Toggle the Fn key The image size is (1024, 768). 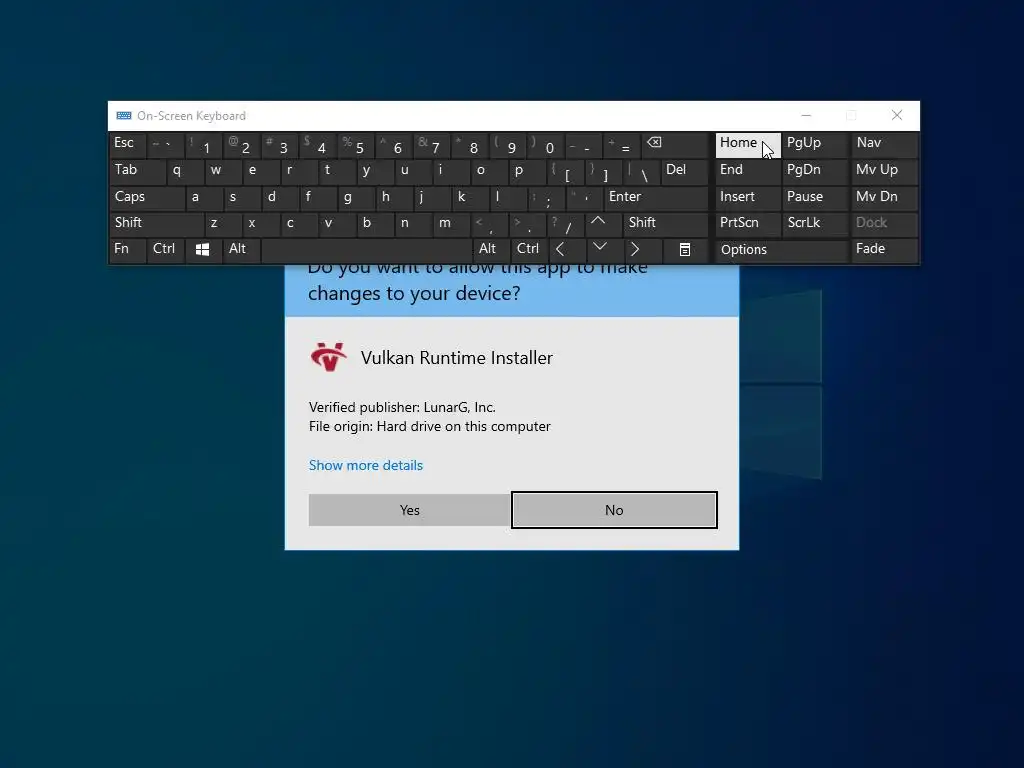tap(127, 249)
